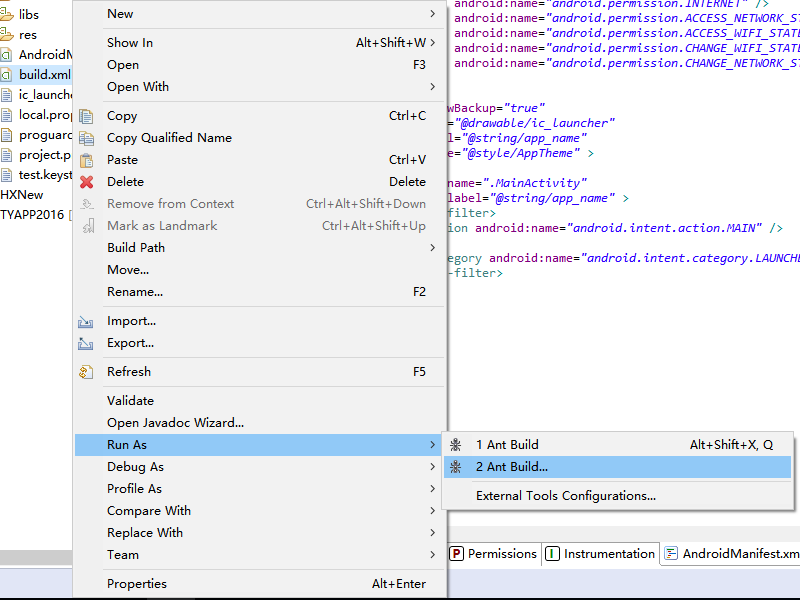Click the Refresh icon
The height and width of the screenshot is (600, 800).
click(86, 372)
